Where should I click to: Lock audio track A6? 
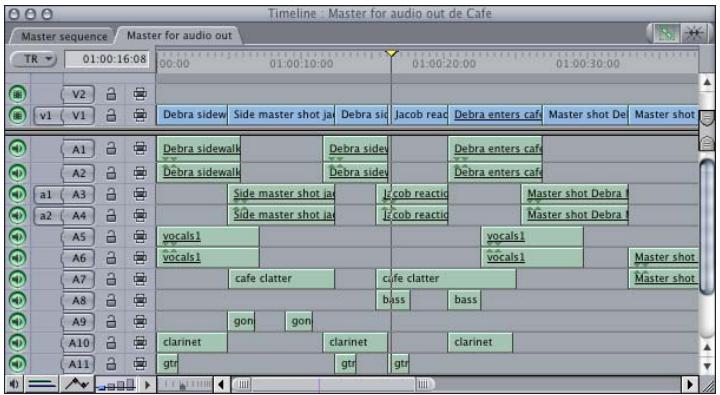(111, 258)
